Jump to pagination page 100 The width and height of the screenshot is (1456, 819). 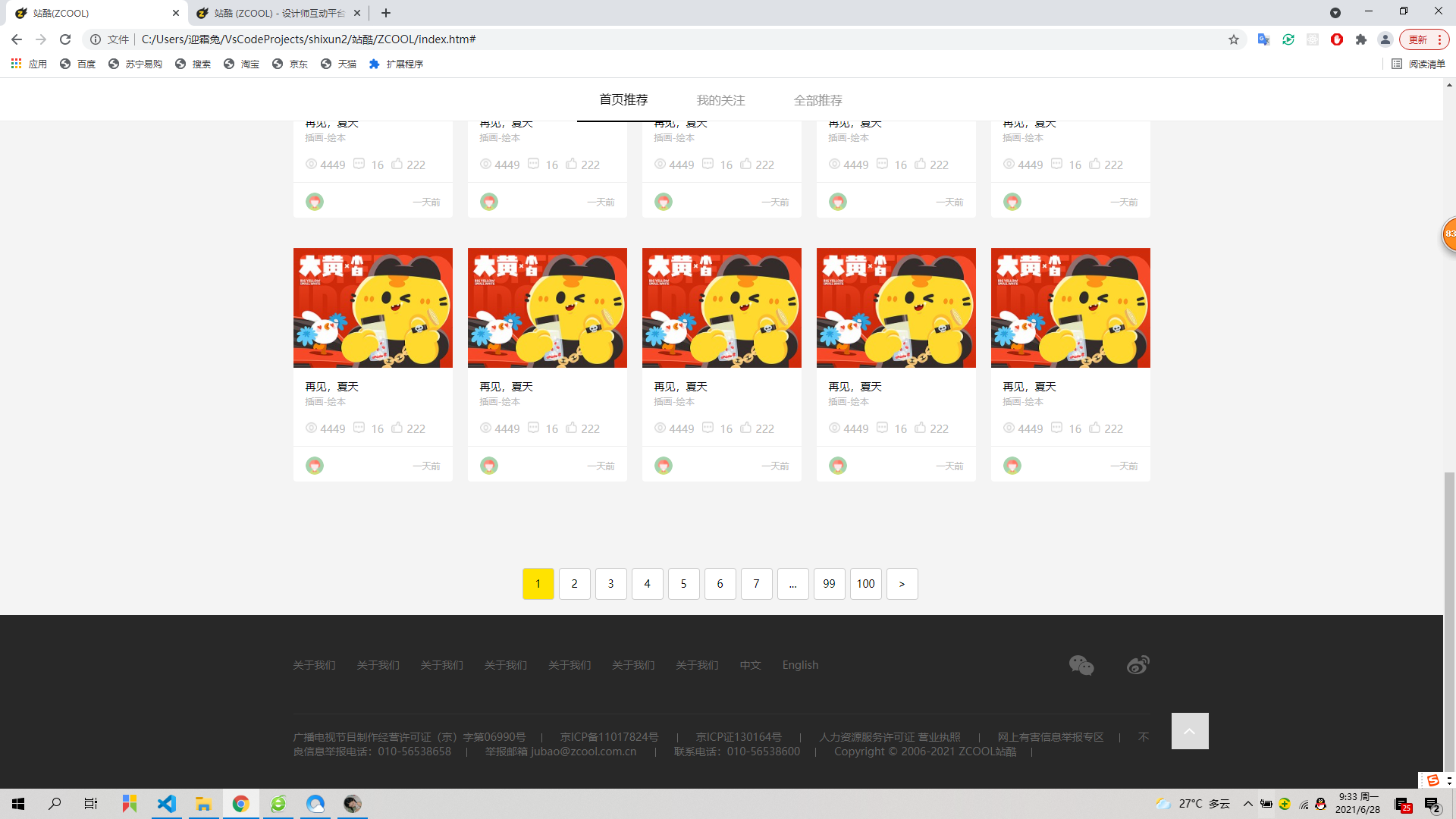(866, 584)
